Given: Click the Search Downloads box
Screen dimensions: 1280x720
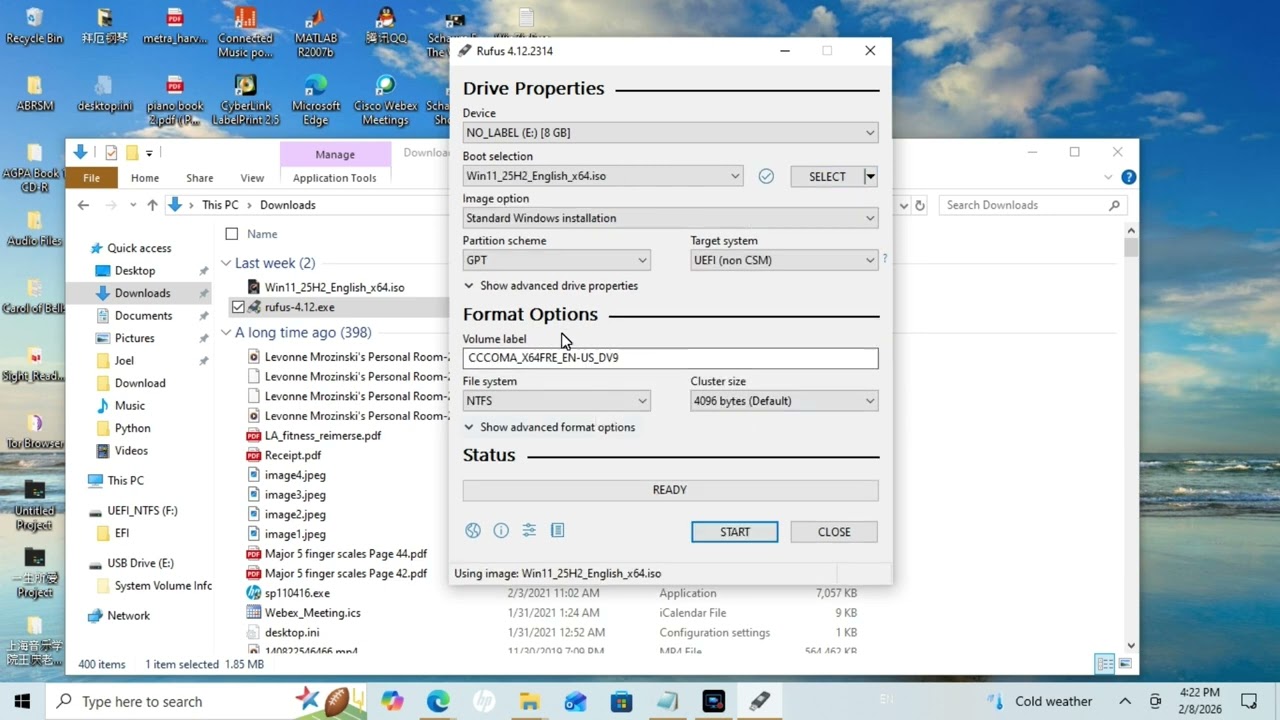Looking at the screenshot, I should [x=1033, y=205].
